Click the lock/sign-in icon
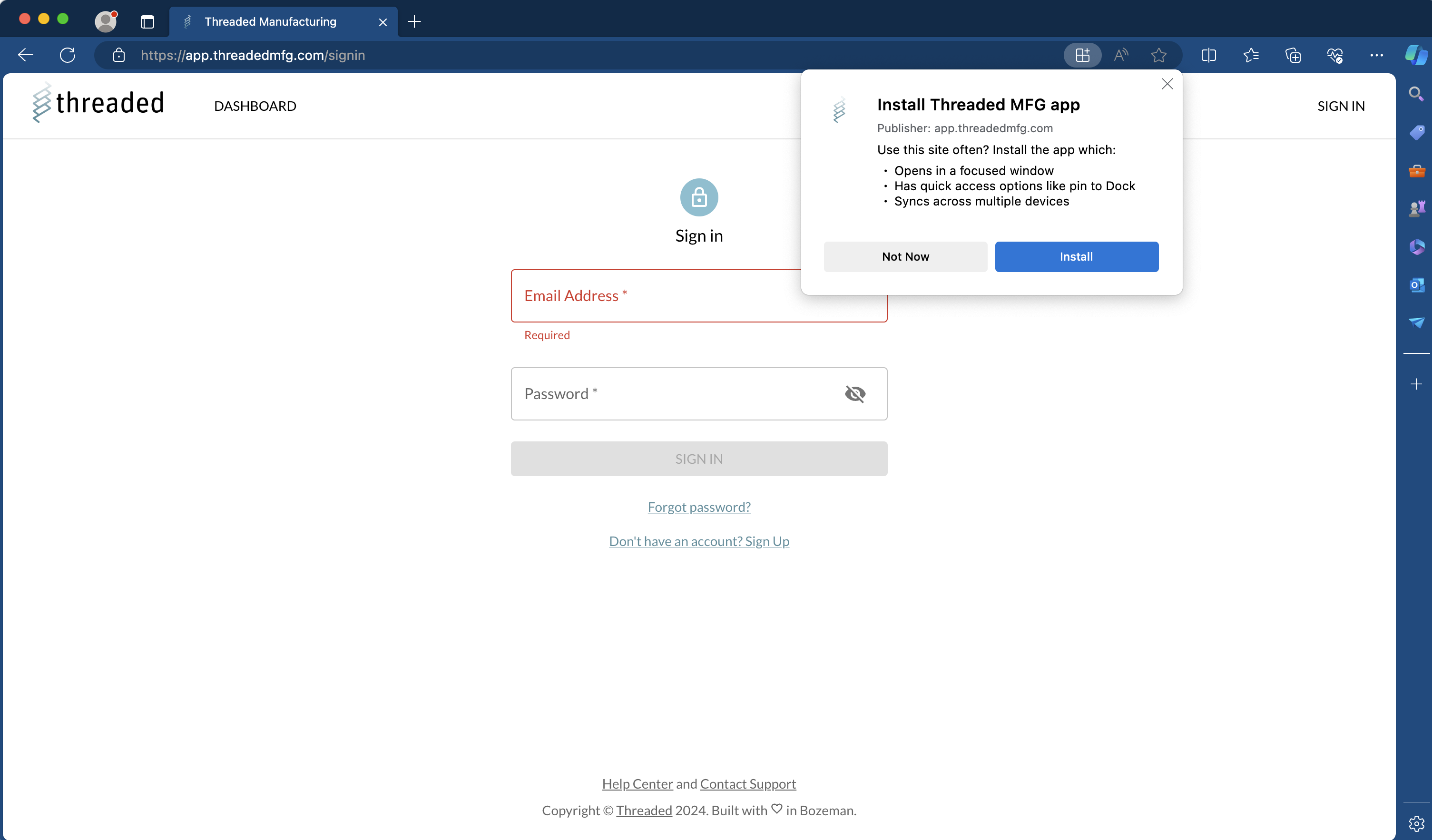The width and height of the screenshot is (1432, 840). coord(699,197)
